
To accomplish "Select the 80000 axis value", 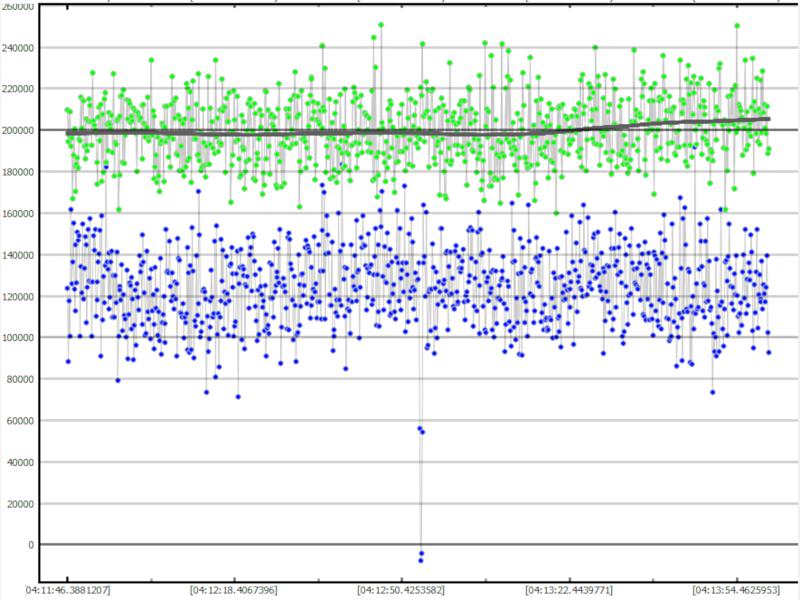I will click(x=20, y=379).
